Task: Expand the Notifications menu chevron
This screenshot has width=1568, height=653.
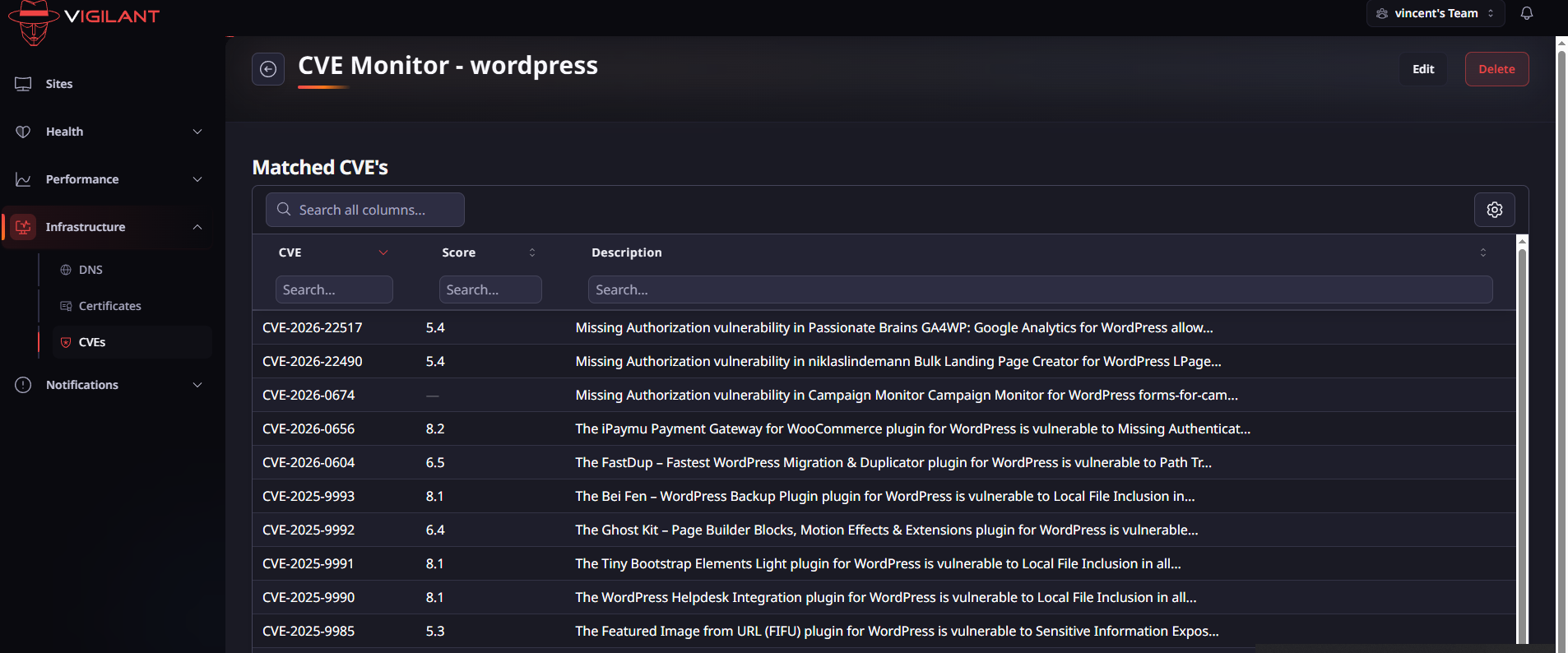Action: [197, 385]
